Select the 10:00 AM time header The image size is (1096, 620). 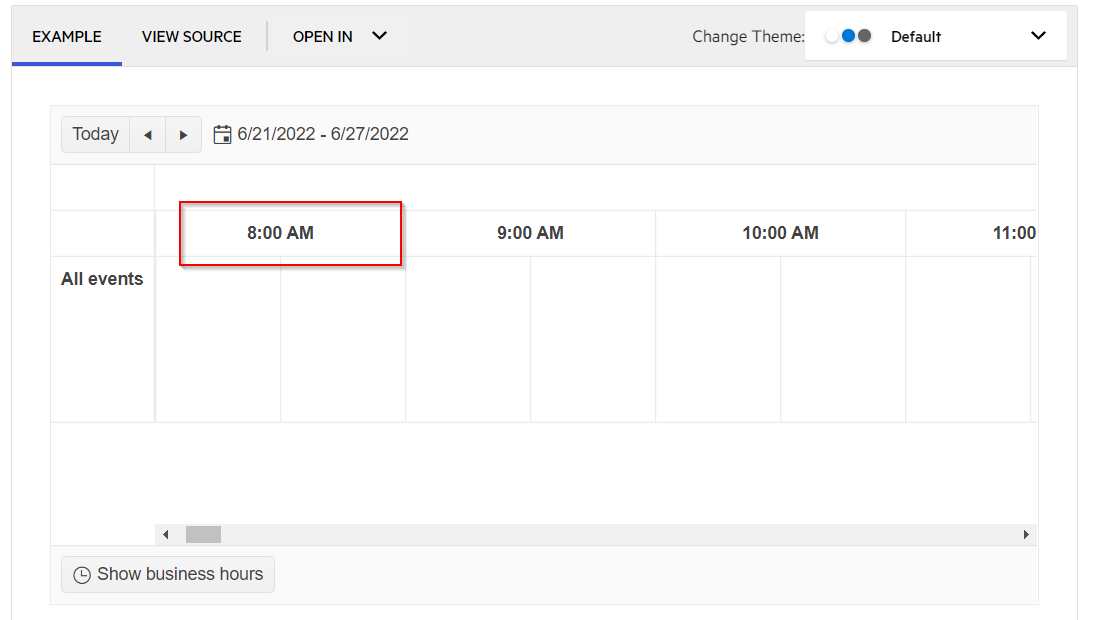point(780,233)
